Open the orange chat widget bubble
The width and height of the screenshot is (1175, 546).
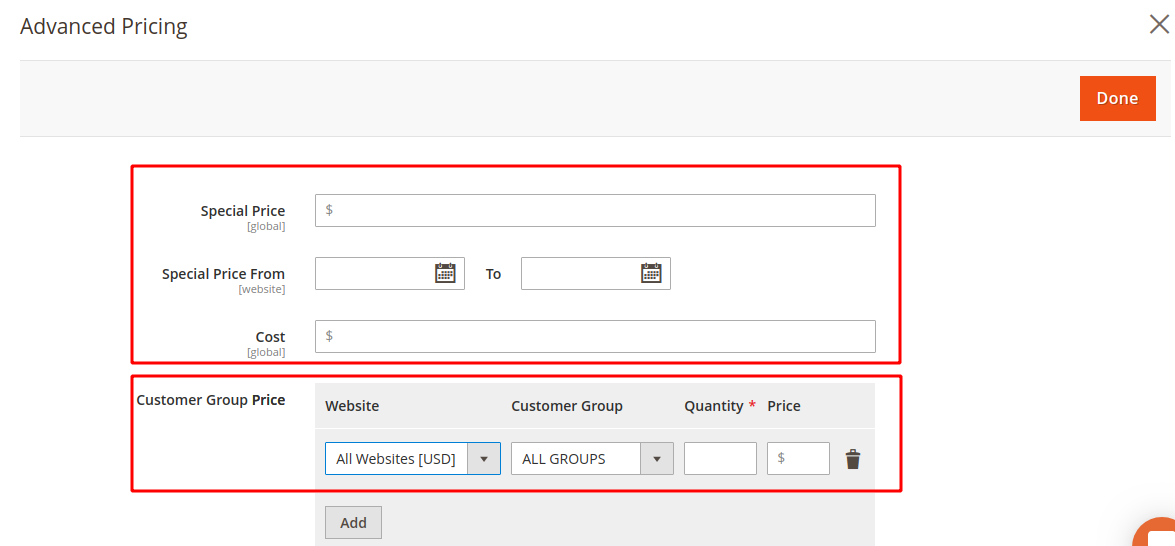click(1154, 533)
